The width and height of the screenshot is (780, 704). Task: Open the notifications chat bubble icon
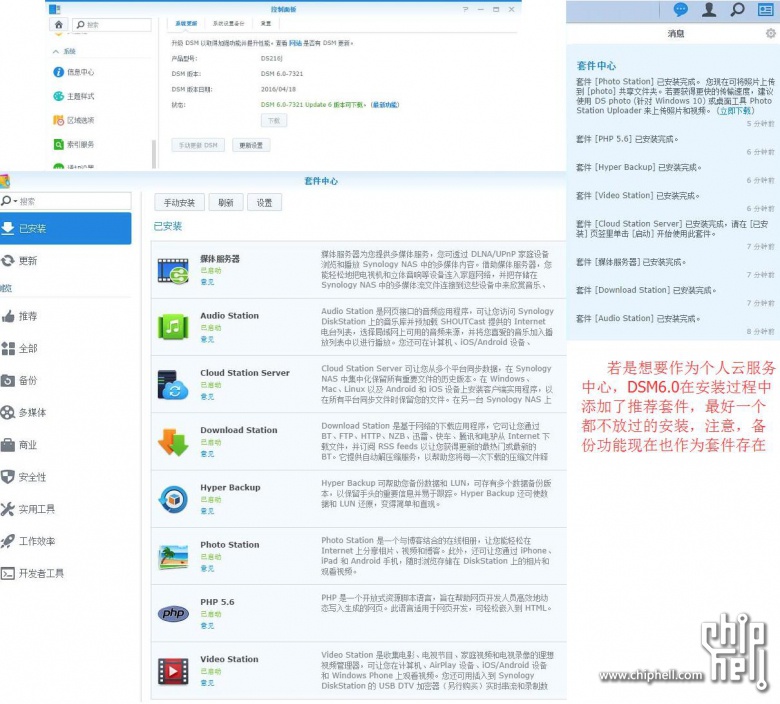click(x=681, y=9)
